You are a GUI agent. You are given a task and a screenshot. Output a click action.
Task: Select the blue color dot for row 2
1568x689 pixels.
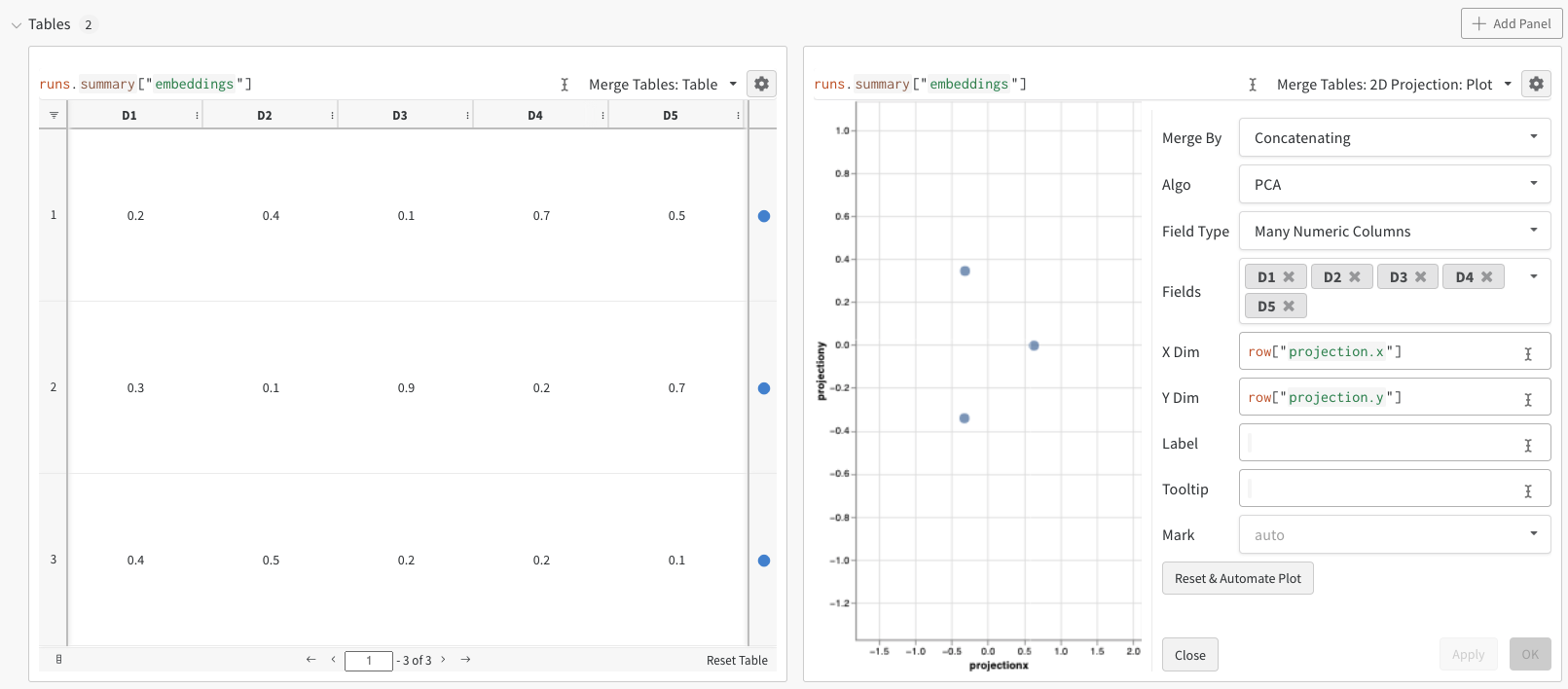pyautogui.click(x=764, y=388)
